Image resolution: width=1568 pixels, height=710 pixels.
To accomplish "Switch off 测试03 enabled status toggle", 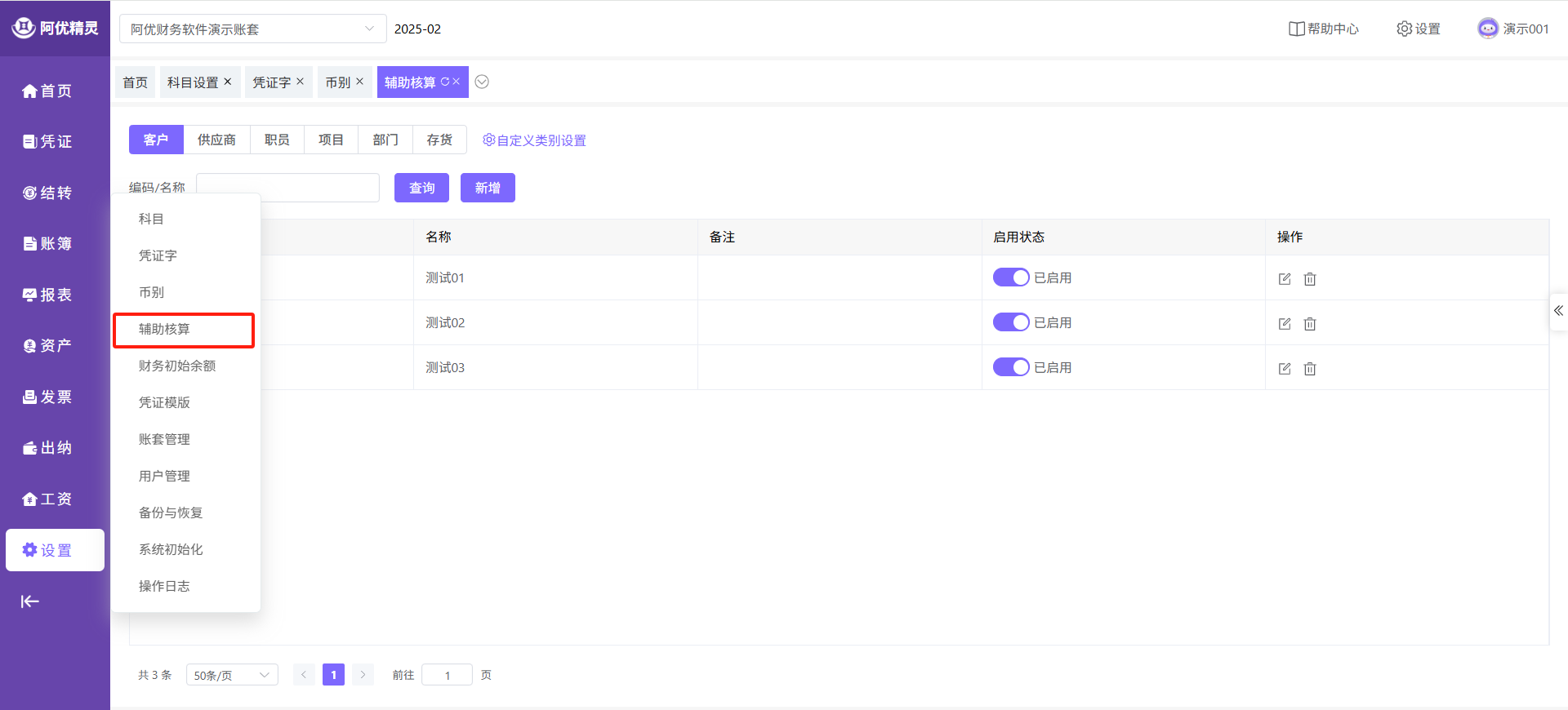I will (x=1010, y=367).
